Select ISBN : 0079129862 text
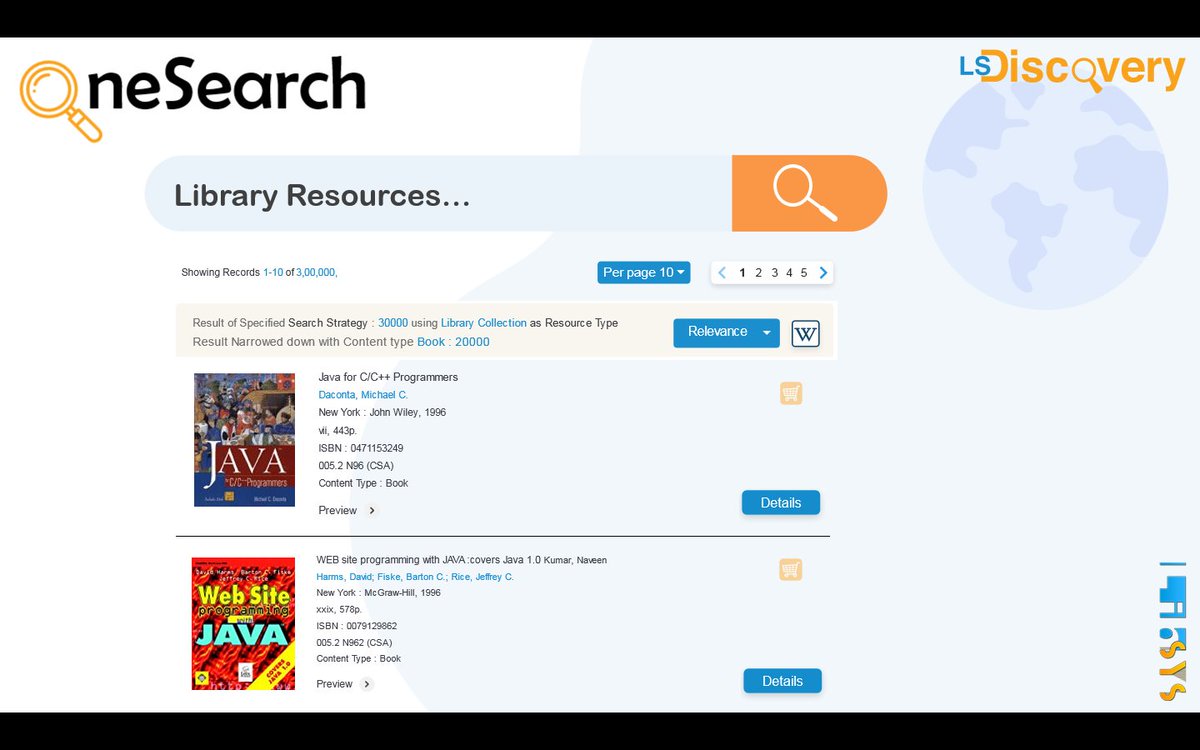The image size is (1200, 750). point(357,626)
